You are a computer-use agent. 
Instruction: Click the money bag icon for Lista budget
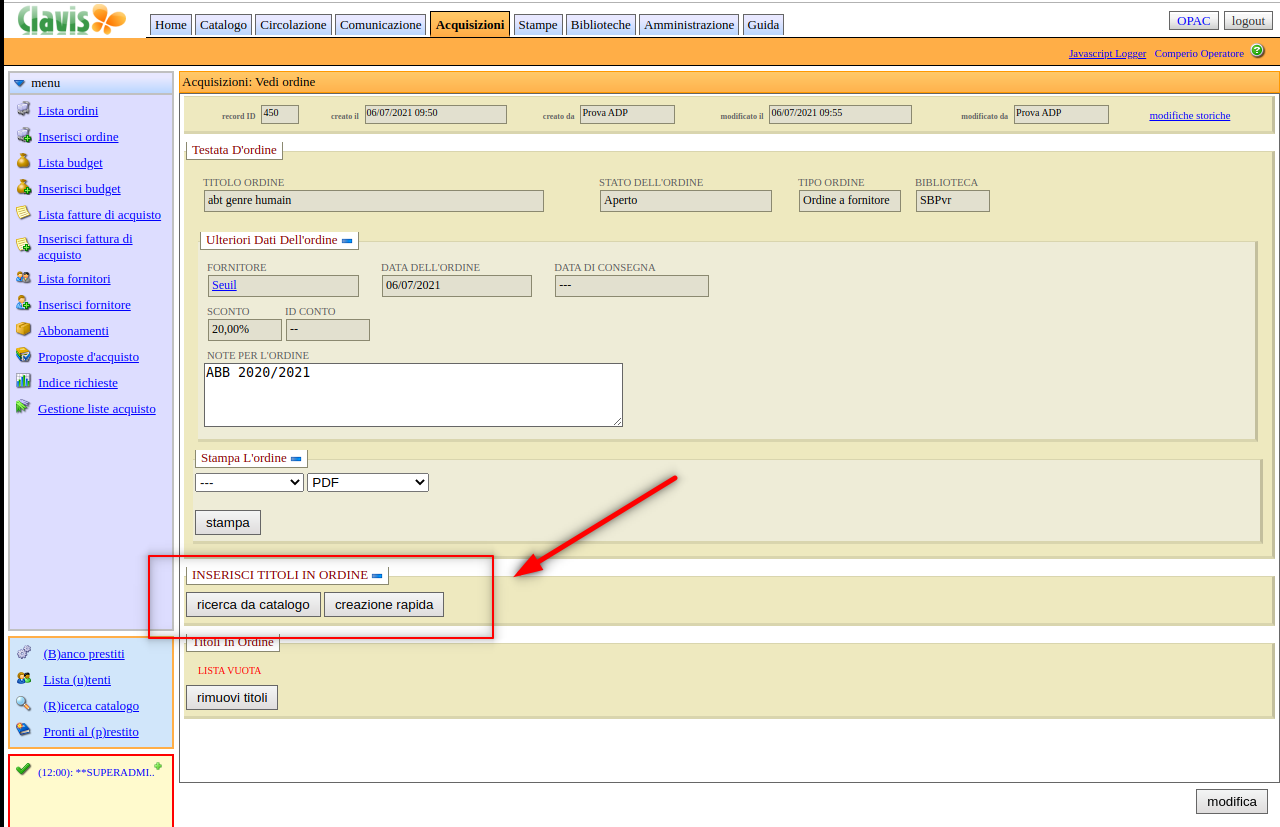point(23,162)
